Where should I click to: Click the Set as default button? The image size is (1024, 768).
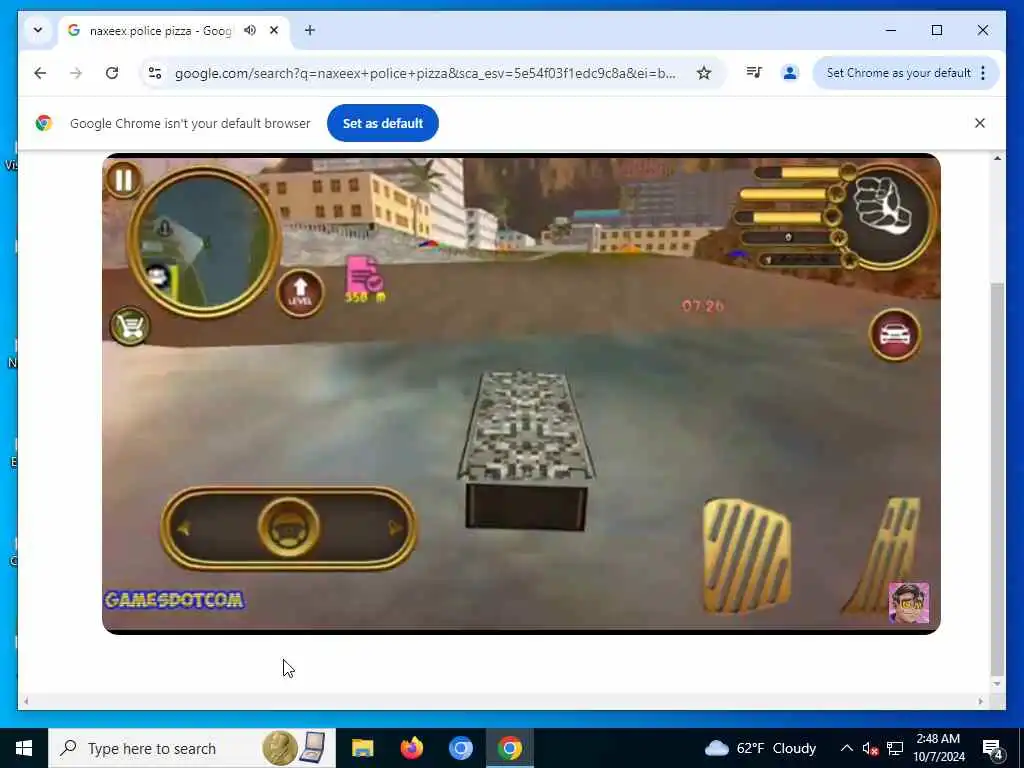pyautogui.click(x=383, y=123)
